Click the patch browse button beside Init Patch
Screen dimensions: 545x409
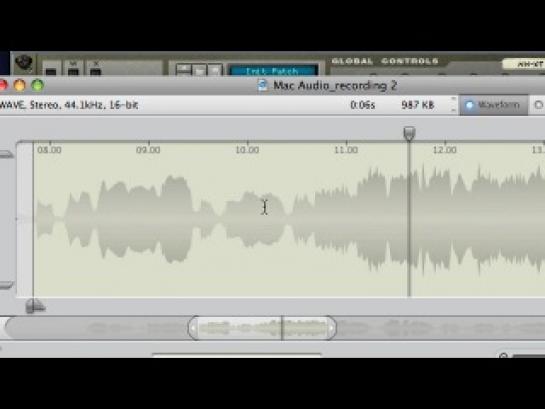[184, 69]
